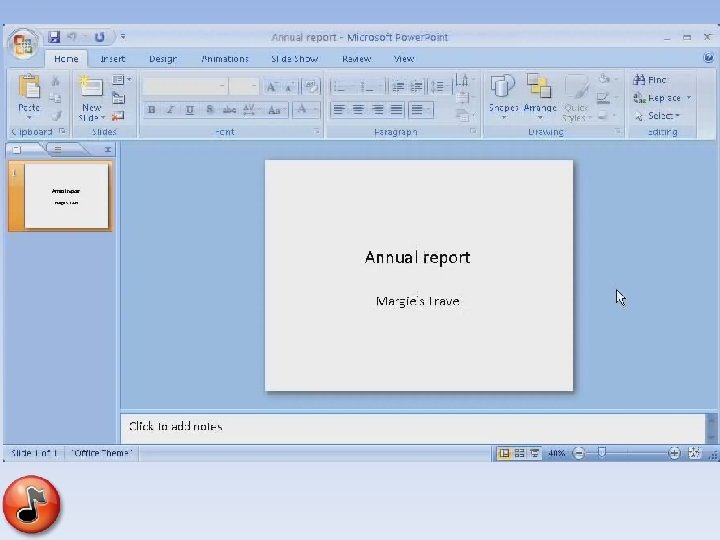Activate the Format Painter brush
The height and width of the screenshot is (540, 720).
click(56, 116)
